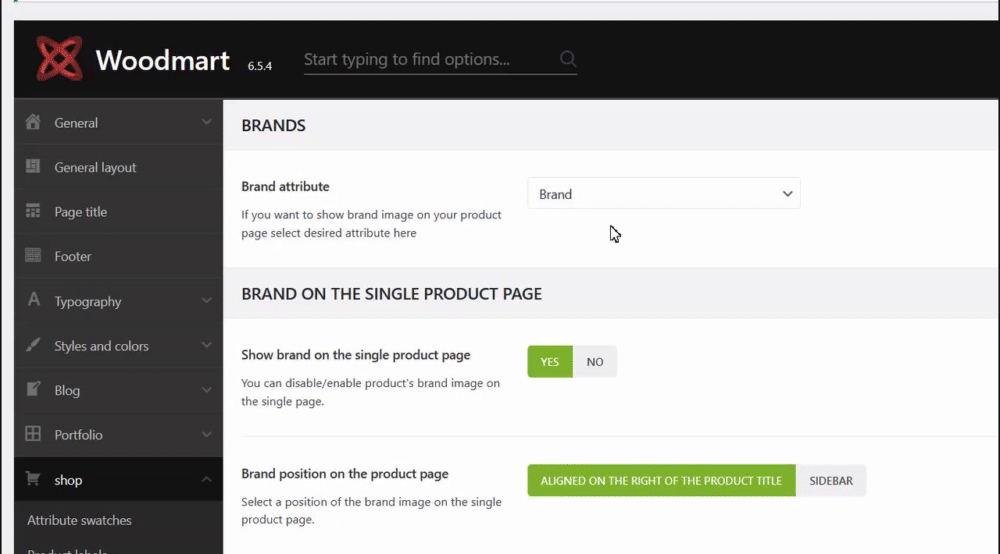Set show brand to NO
1000x554 pixels.
595,362
